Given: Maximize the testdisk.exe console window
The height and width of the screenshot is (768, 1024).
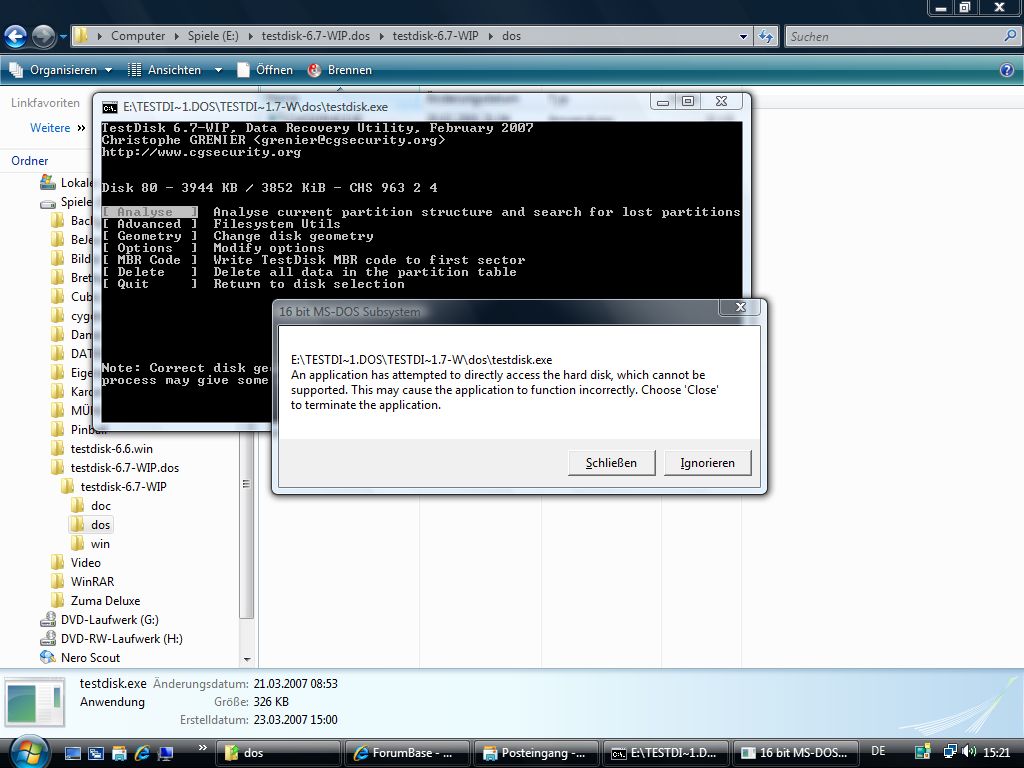Looking at the screenshot, I should [688, 101].
